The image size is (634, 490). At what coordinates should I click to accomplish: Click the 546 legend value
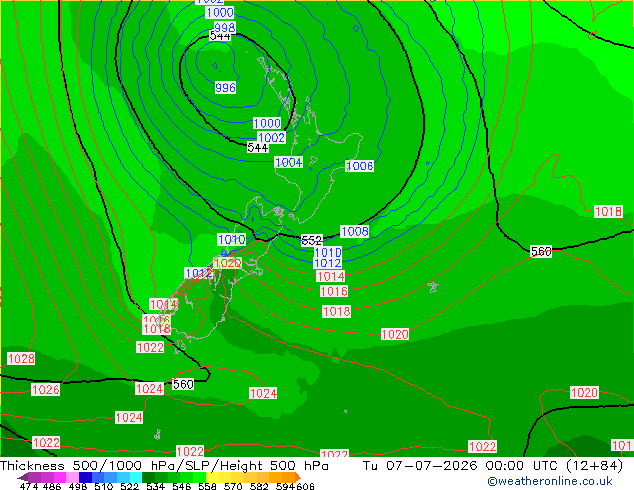tap(182, 486)
